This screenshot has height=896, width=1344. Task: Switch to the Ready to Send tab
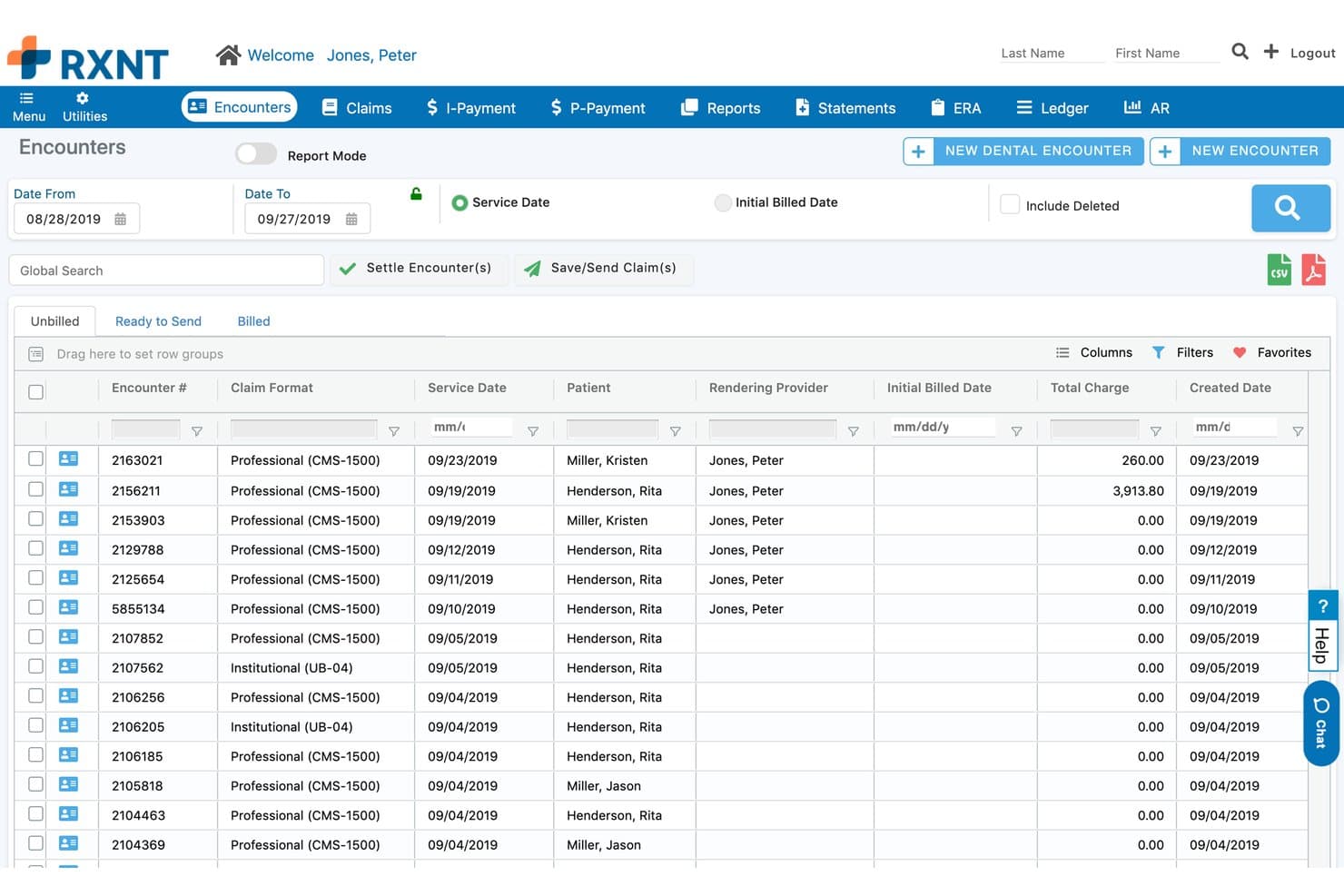point(158,321)
